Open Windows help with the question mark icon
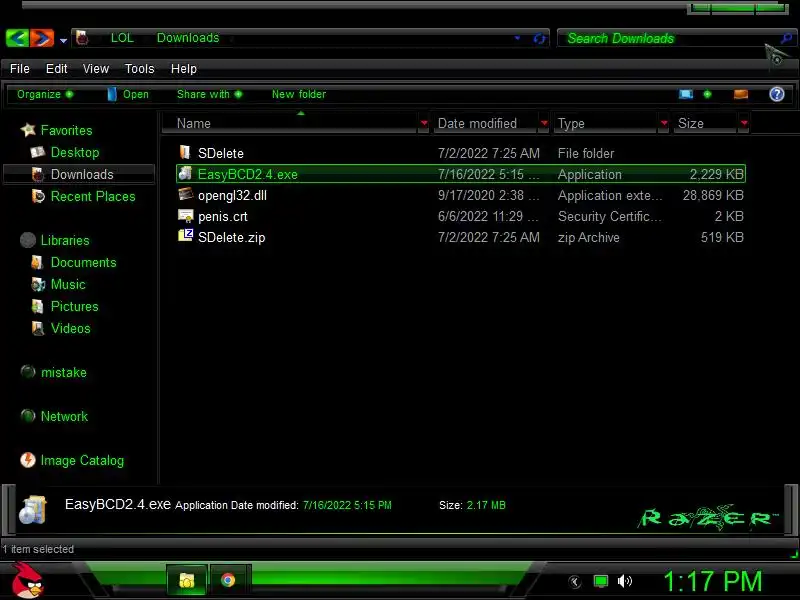The image size is (800, 600). coord(777,94)
